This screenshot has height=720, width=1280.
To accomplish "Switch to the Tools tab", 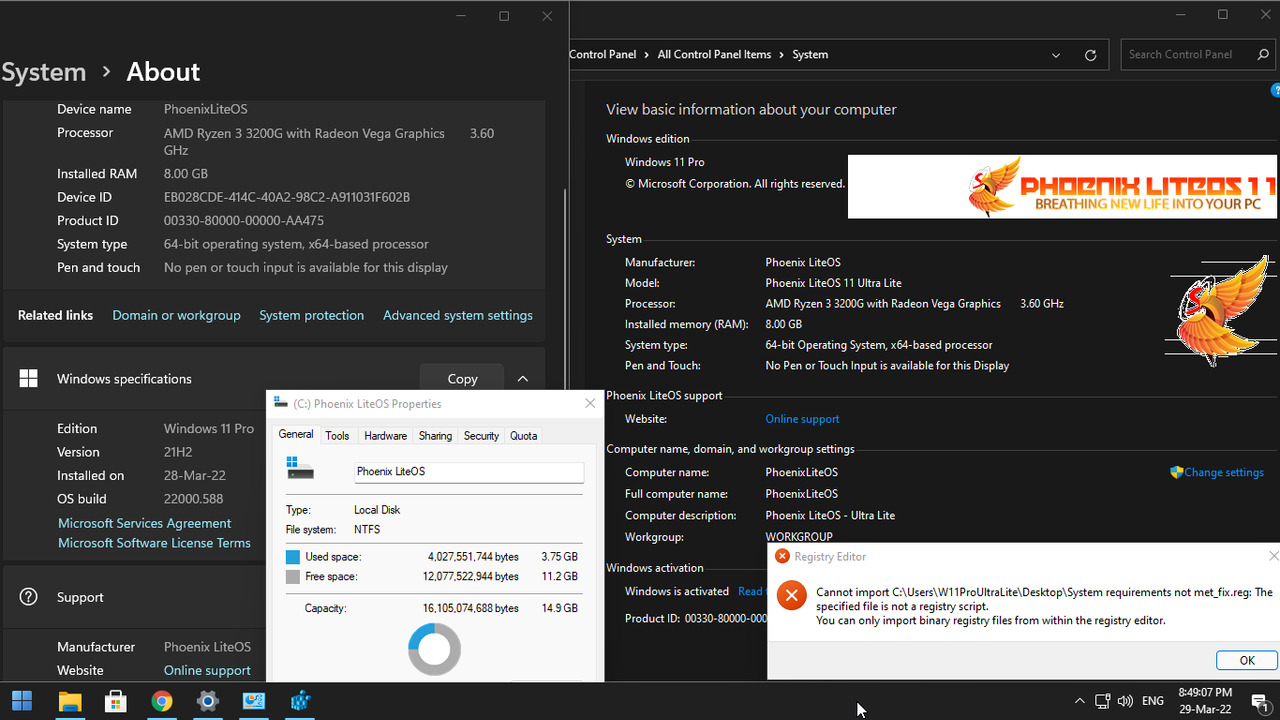I will coord(338,436).
